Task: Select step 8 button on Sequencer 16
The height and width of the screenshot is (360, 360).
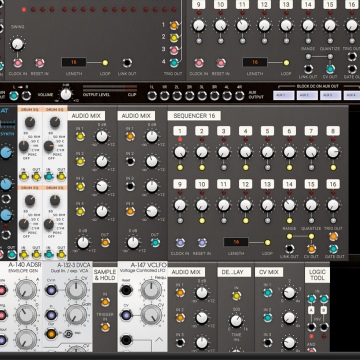Action: [333, 131]
